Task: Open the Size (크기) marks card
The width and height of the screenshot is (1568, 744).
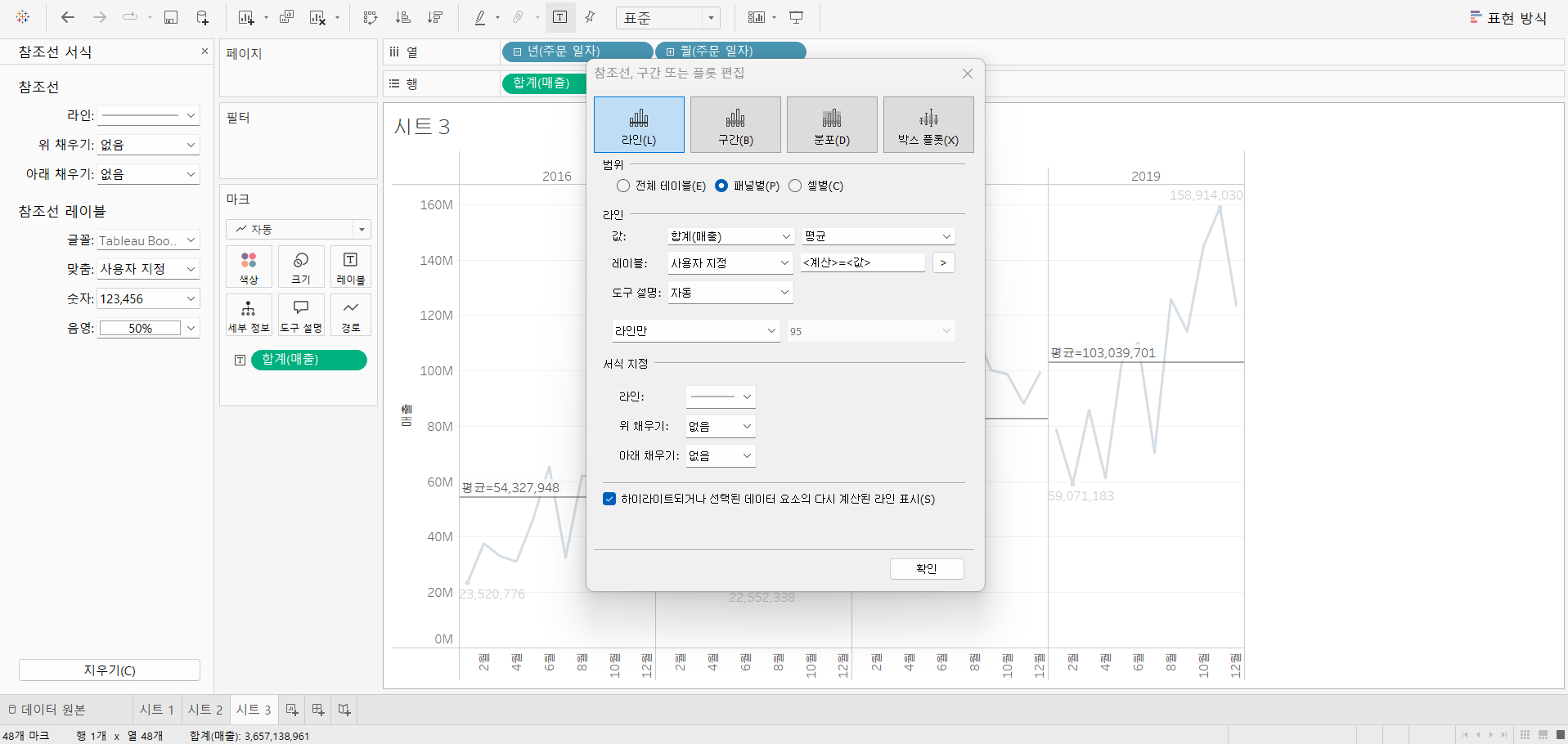Action: tap(301, 267)
